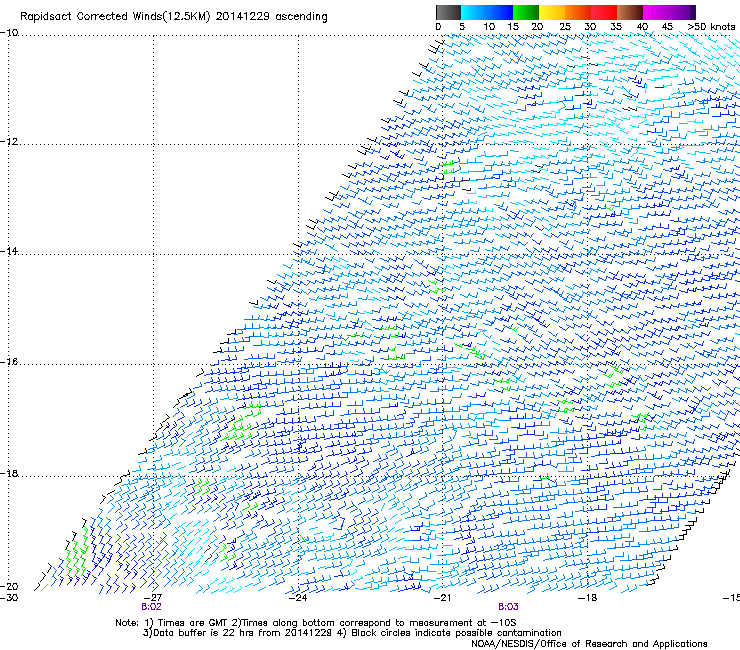Click the '-14' latitude axis label
The width and height of the screenshot is (740, 650).
9,251
